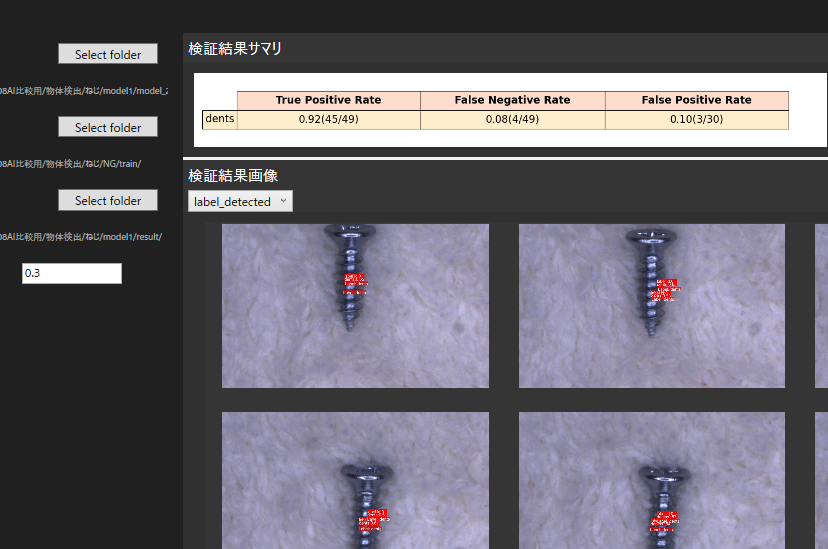Click the NG/train folder path text

(70, 163)
